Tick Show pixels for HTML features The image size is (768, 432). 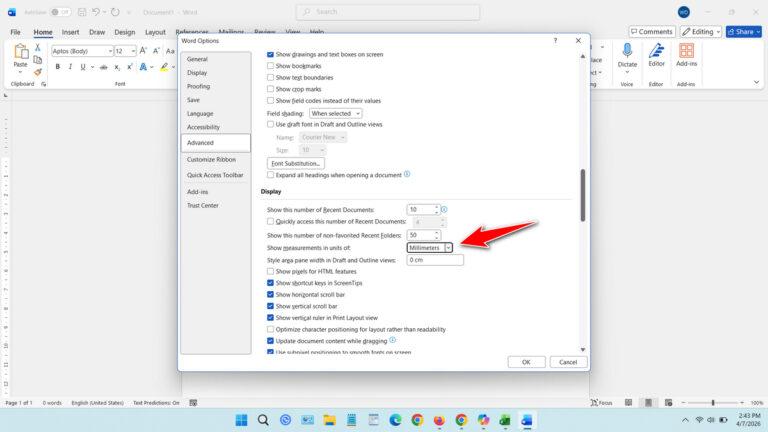click(x=270, y=271)
